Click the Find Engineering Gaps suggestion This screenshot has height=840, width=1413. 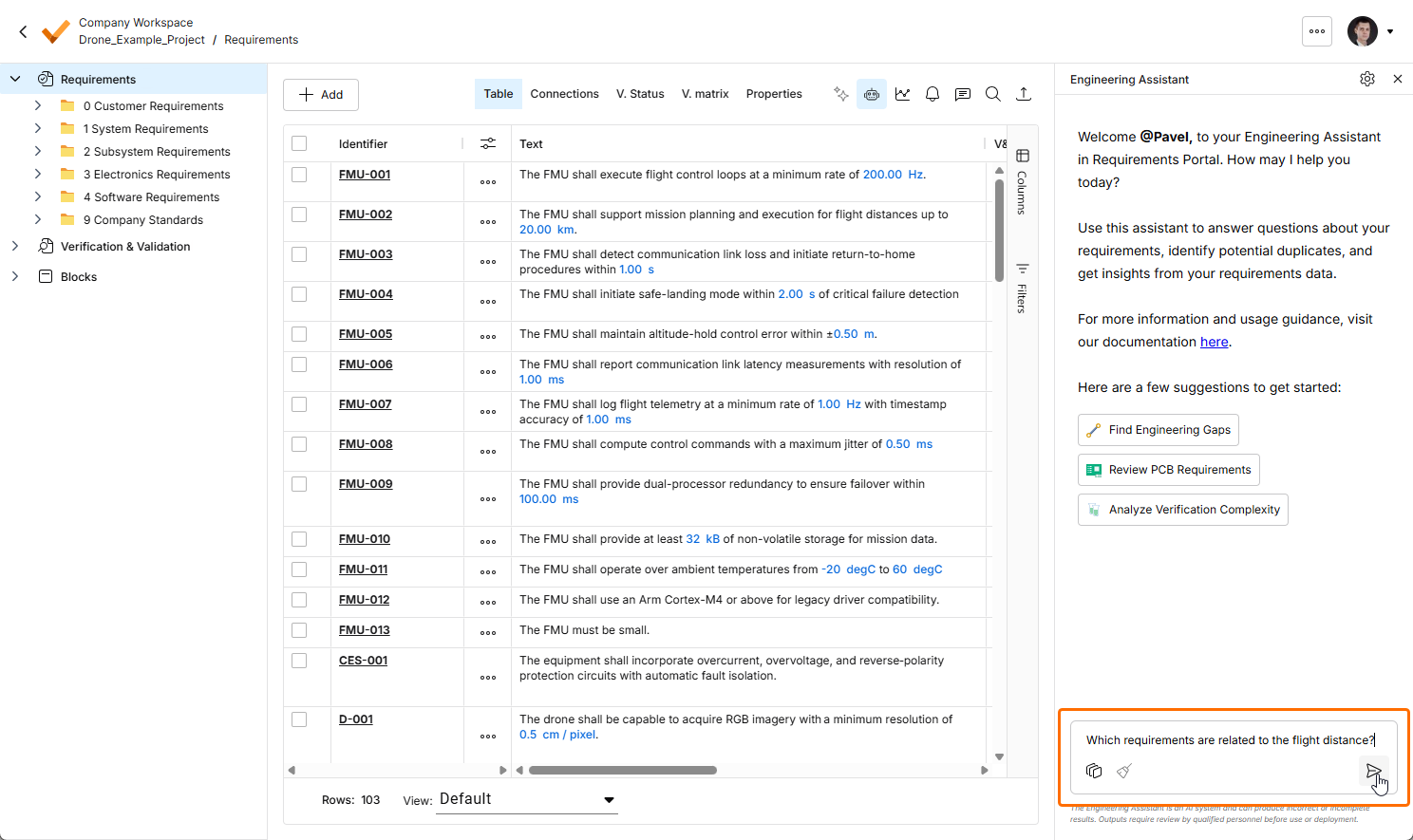click(x=1159, y=430)
